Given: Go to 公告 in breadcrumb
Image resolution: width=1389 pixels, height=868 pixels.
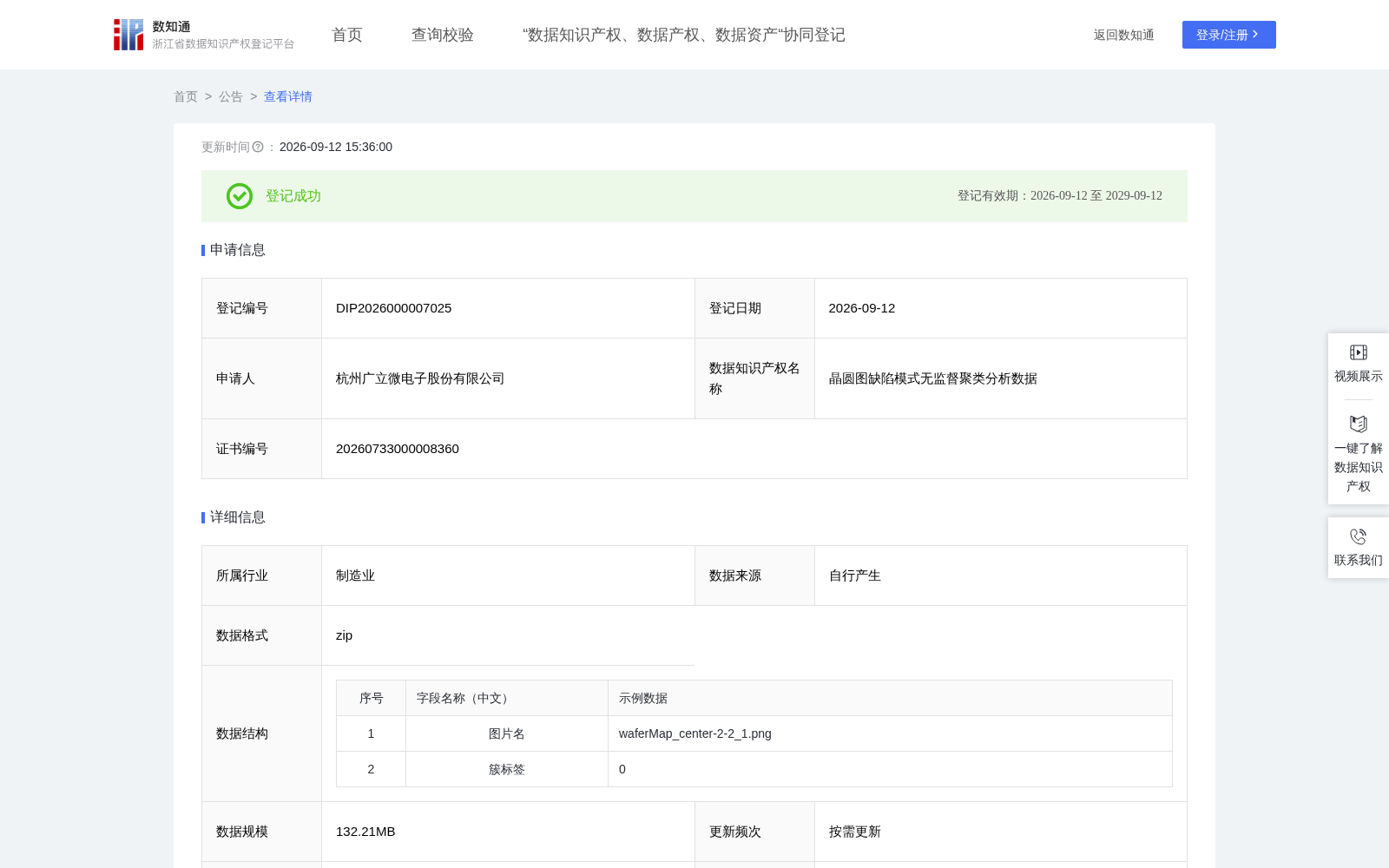Looking at the screenshot, I should point(231,96).
